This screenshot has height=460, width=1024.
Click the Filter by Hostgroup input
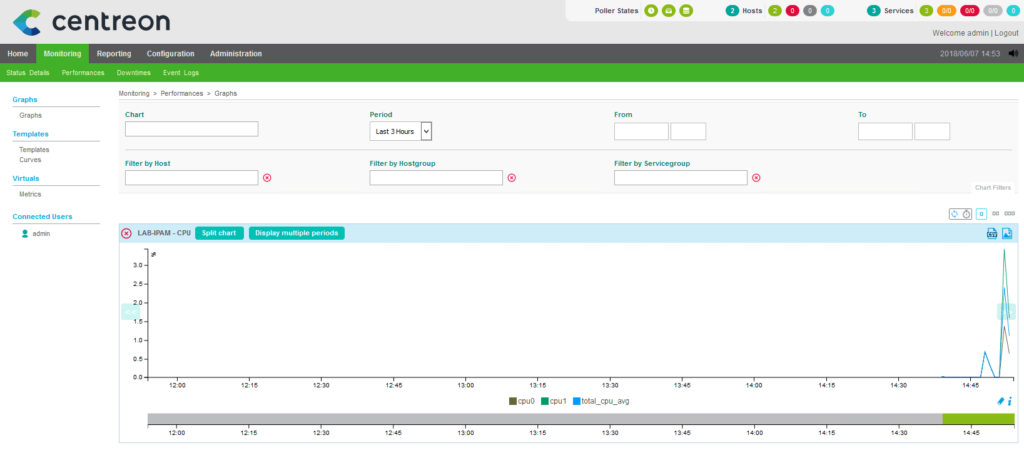tap(436, 178)
